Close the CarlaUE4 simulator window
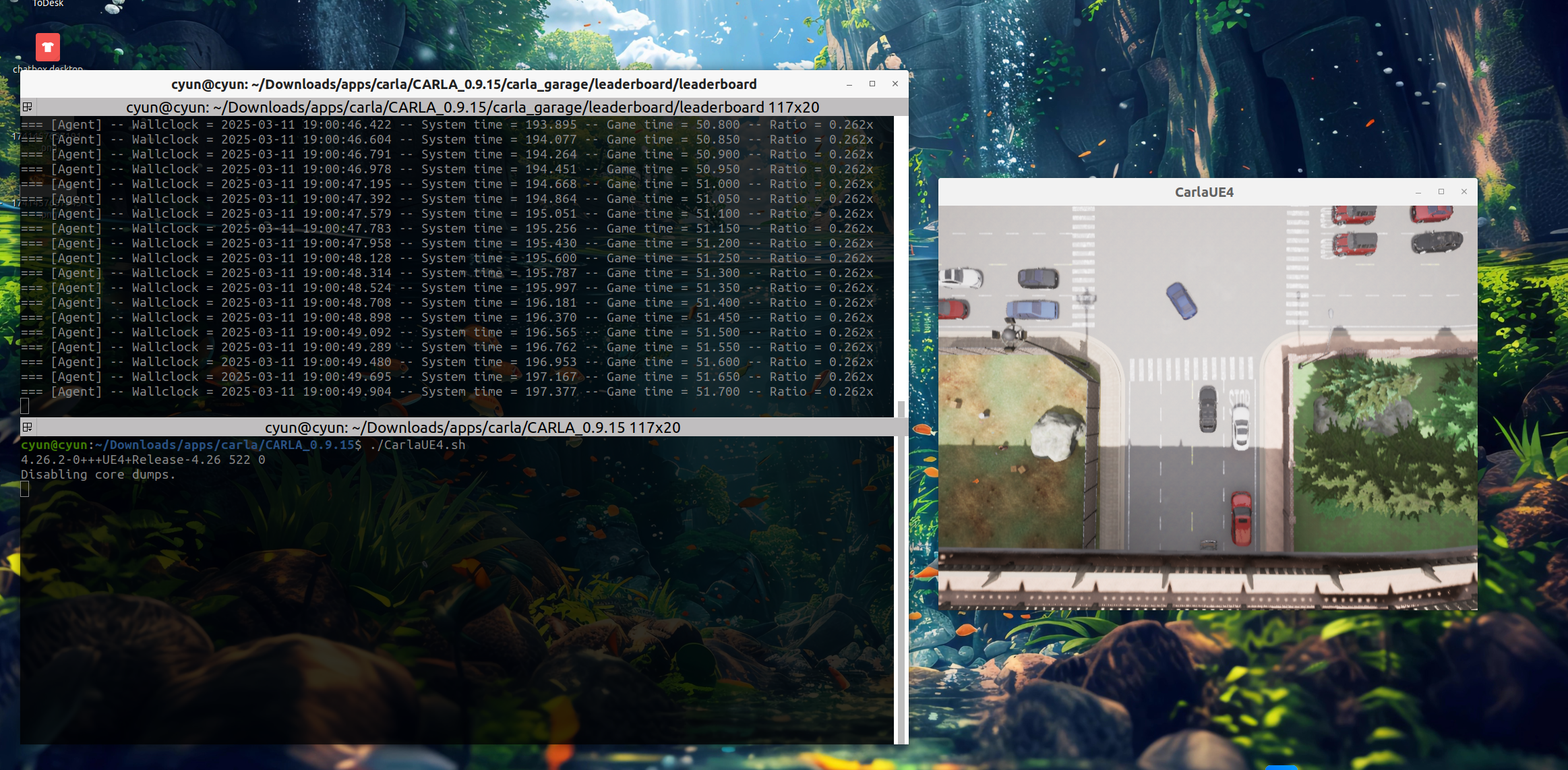1568x770 pixels. pyautogui.click(x=1464, y=192)
